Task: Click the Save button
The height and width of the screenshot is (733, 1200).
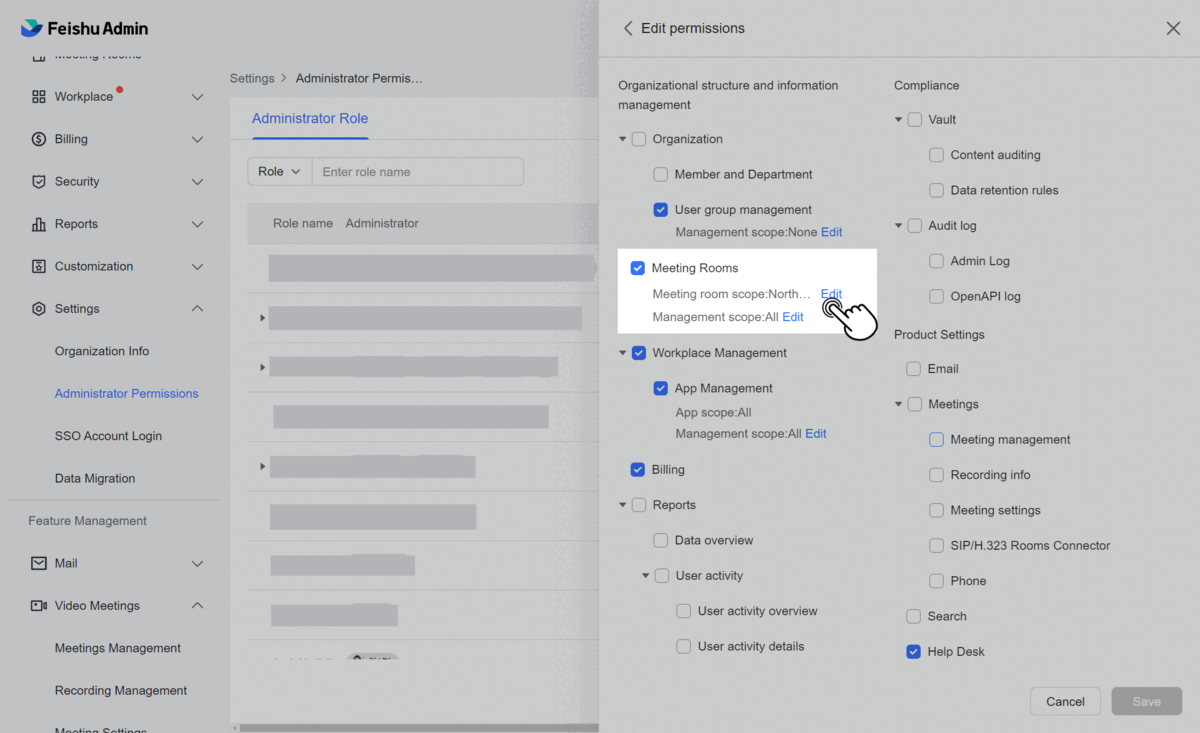Action: [x=1146, y=701]
